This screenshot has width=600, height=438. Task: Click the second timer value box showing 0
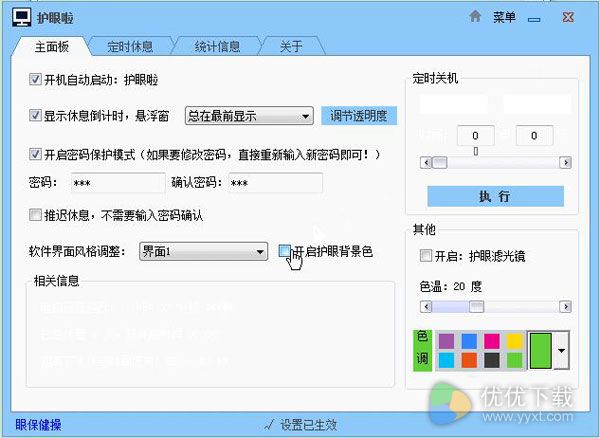coord(534,135)
